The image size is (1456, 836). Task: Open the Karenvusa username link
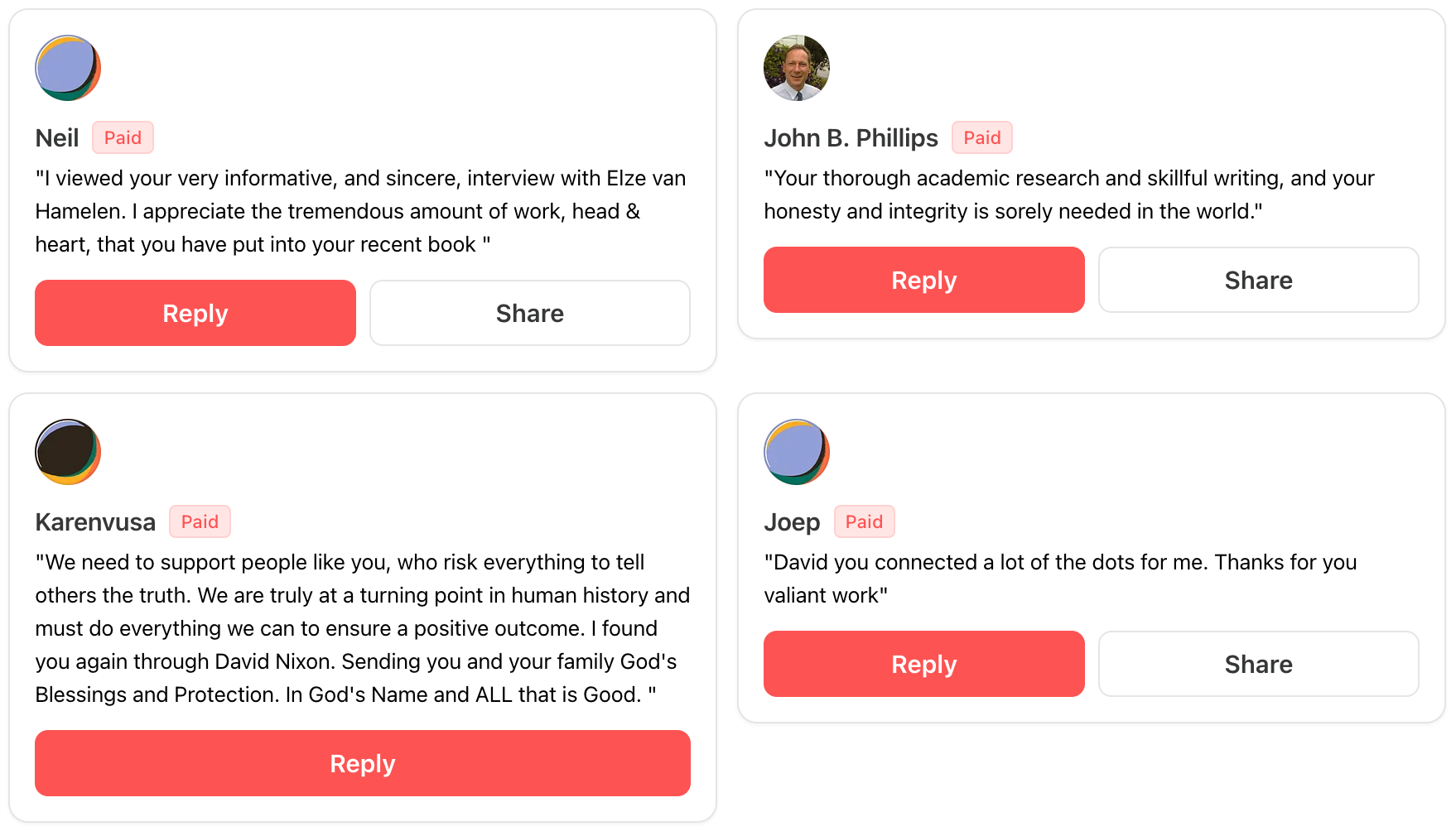coord(95,522)
